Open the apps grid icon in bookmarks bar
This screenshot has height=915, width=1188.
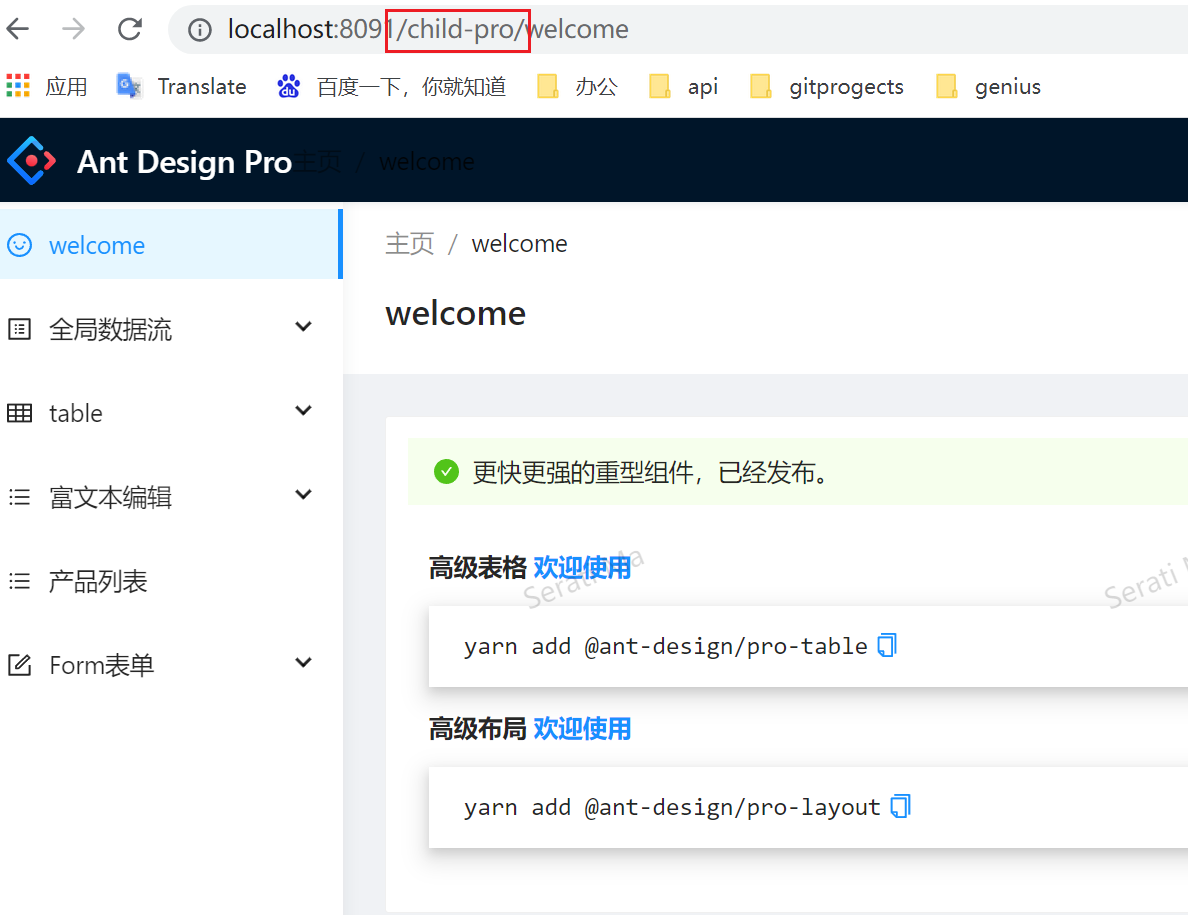click(x=18, y=86)
